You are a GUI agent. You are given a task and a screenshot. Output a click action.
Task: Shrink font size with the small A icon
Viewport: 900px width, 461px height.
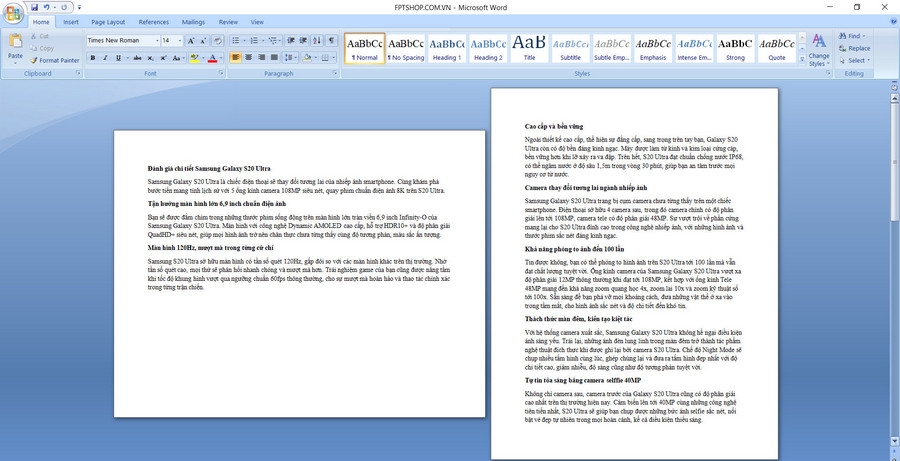point(204,41)
